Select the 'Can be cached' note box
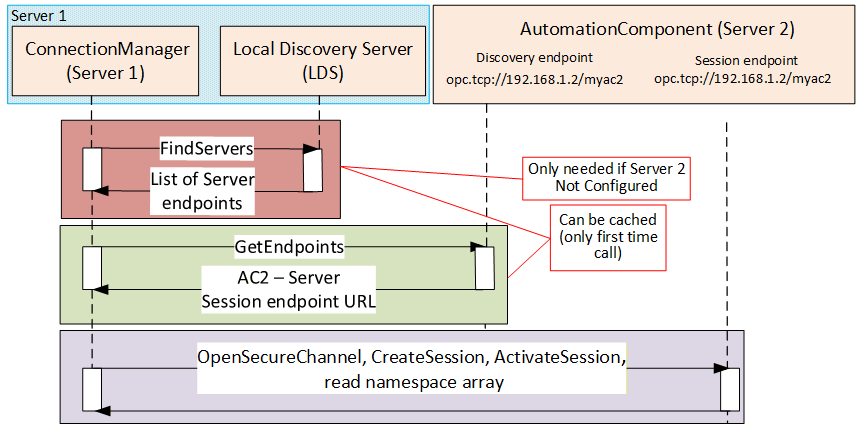The height and width of the screenshot is (425, 858). (608, 236)
